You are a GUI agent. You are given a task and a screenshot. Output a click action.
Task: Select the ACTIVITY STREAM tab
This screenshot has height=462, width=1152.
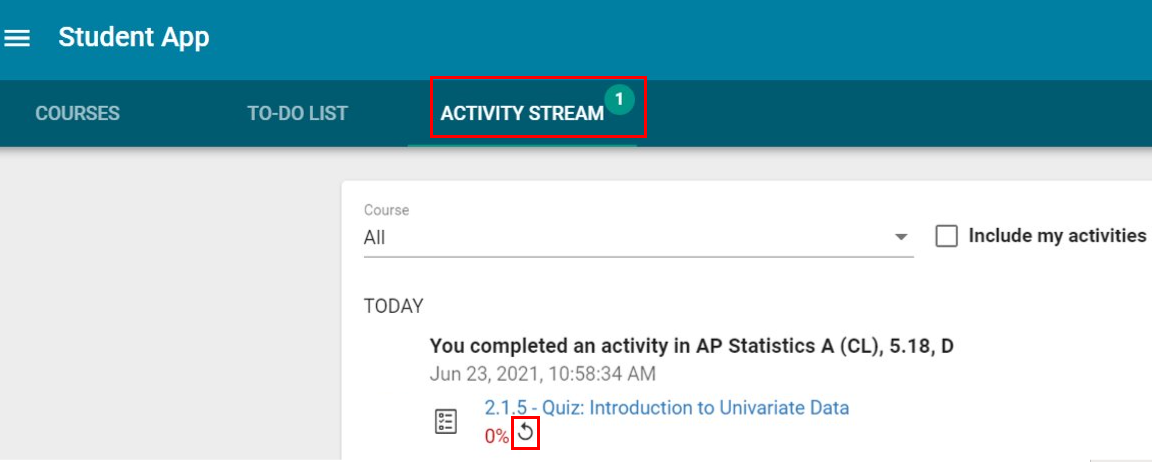pos(522,114)
